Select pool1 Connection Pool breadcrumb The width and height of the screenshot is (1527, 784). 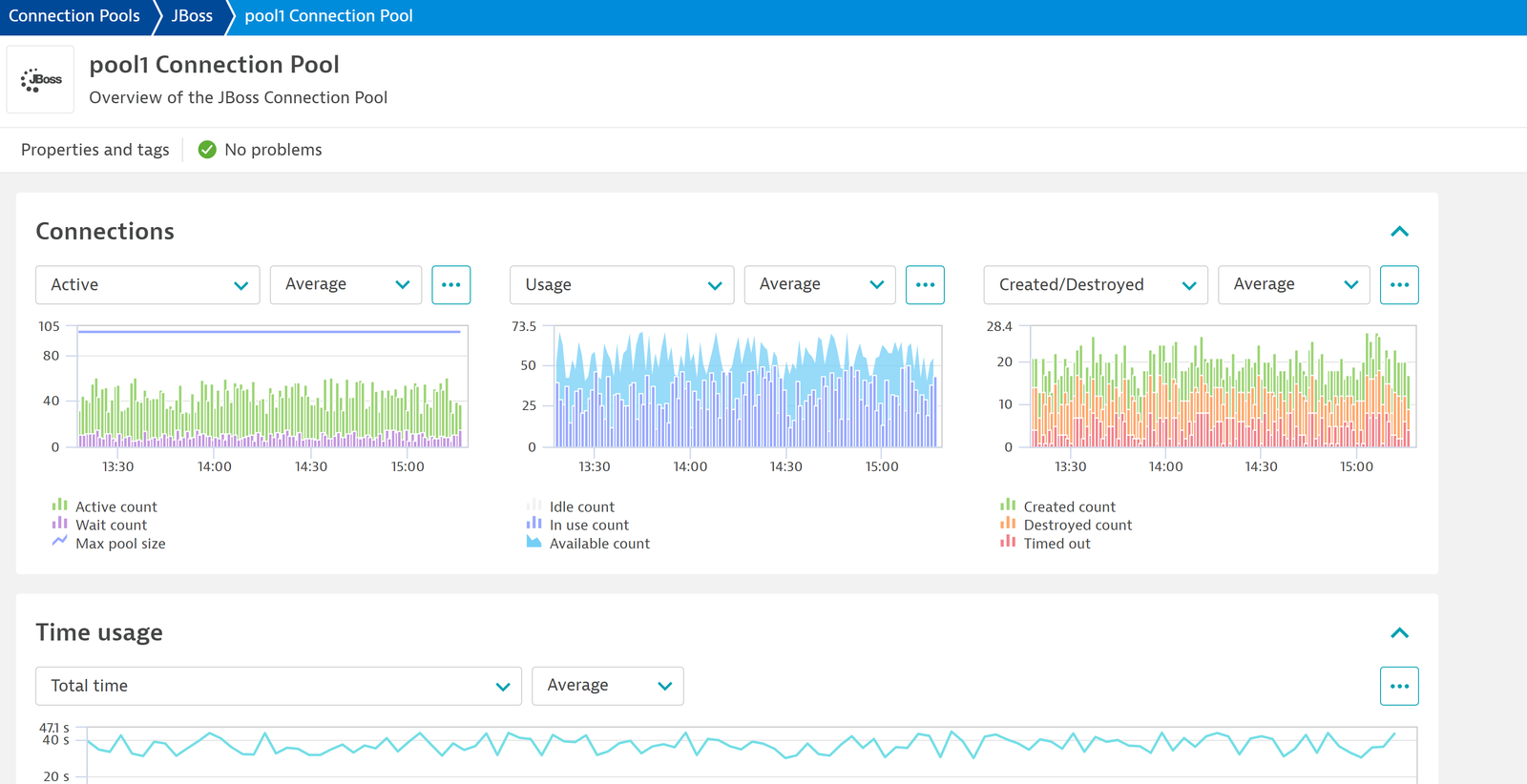click(328, 16)
